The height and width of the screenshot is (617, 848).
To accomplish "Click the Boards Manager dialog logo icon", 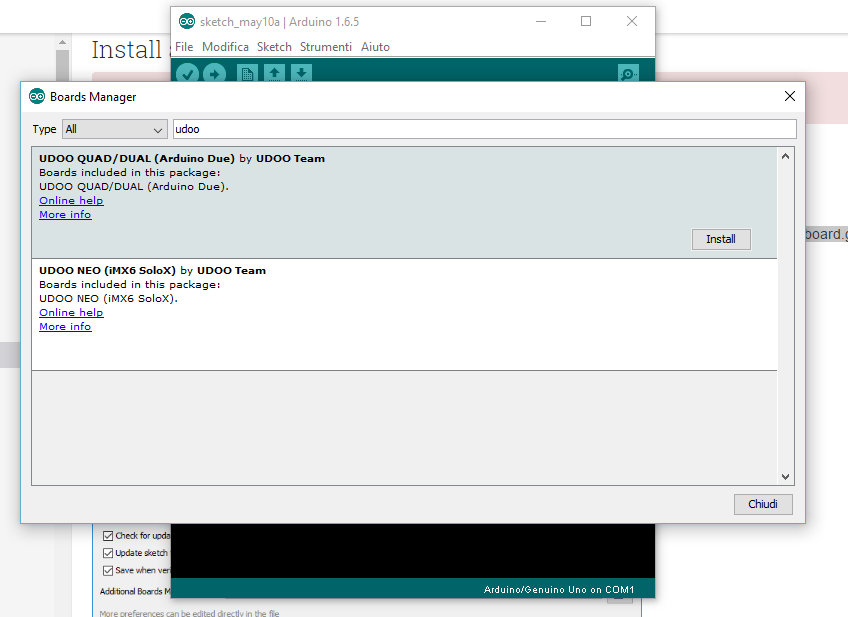I will 37,96.
